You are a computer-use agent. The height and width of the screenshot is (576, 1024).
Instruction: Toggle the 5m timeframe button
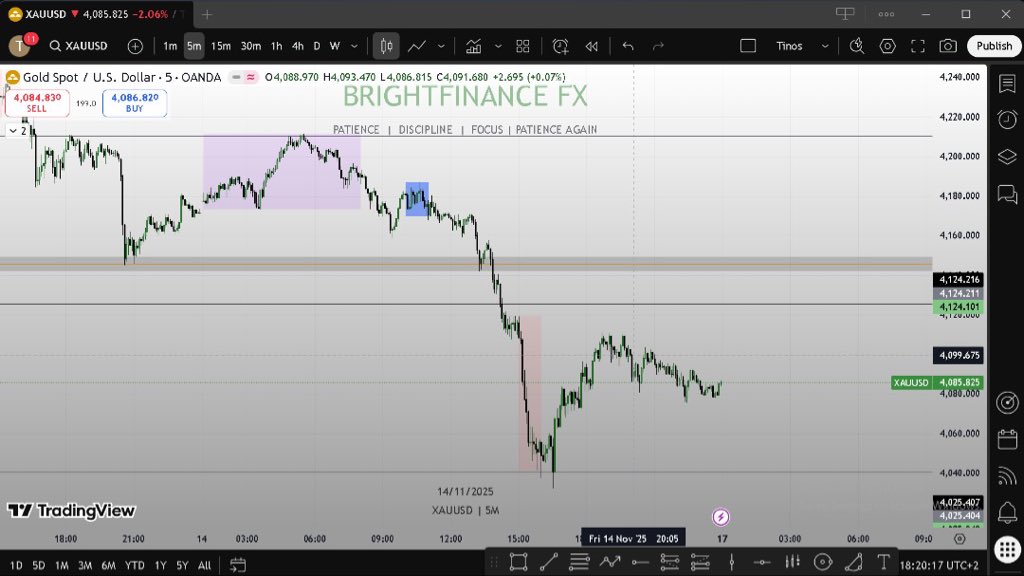click(x=194, y=46)
